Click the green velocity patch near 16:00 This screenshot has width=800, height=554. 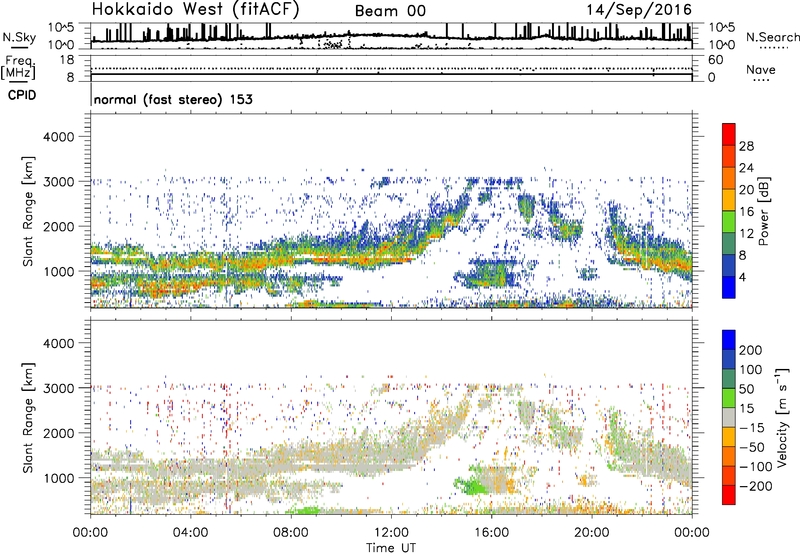[x=472, y=485]
